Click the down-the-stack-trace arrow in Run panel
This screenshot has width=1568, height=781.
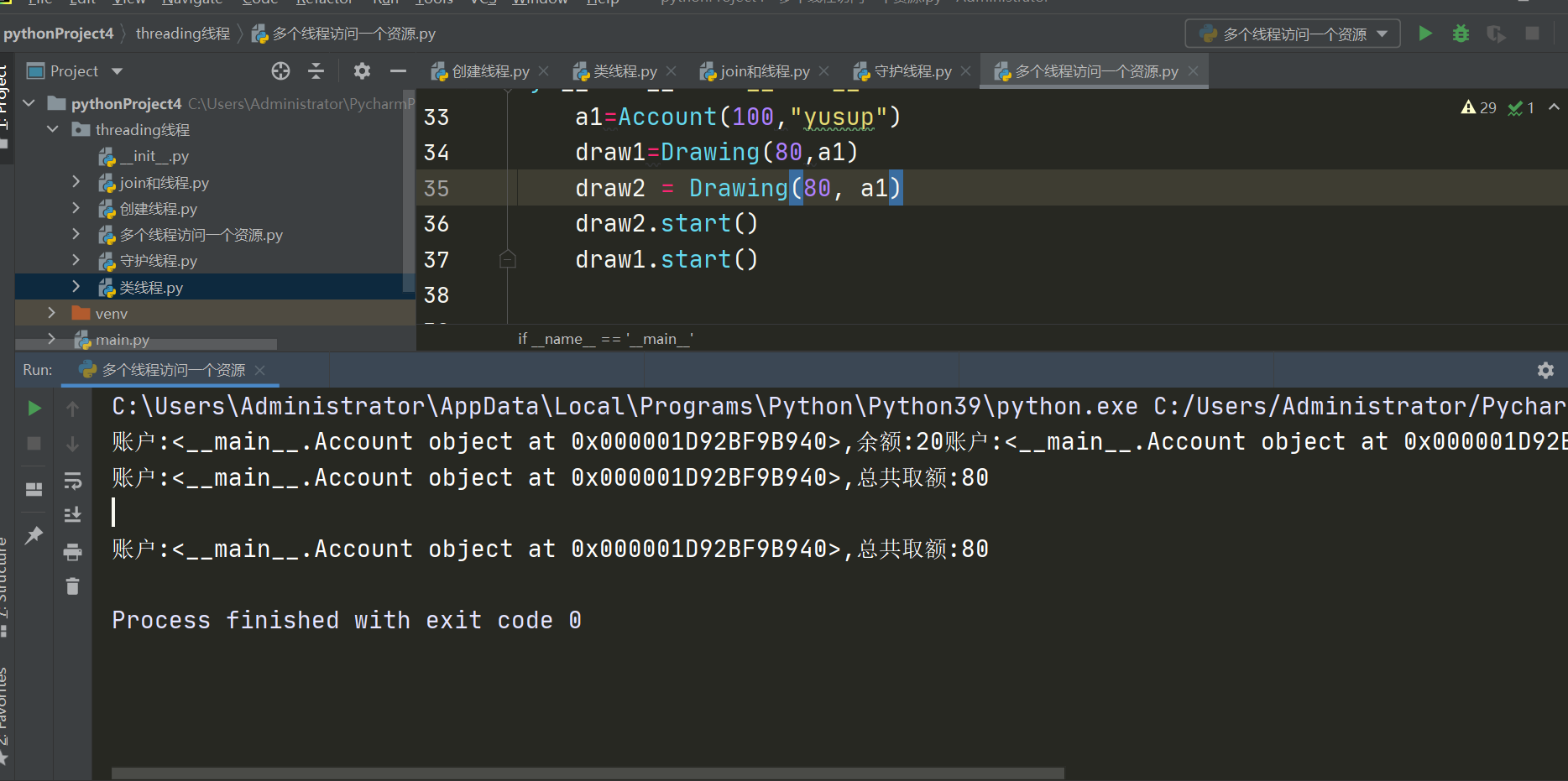pos(73,444)
